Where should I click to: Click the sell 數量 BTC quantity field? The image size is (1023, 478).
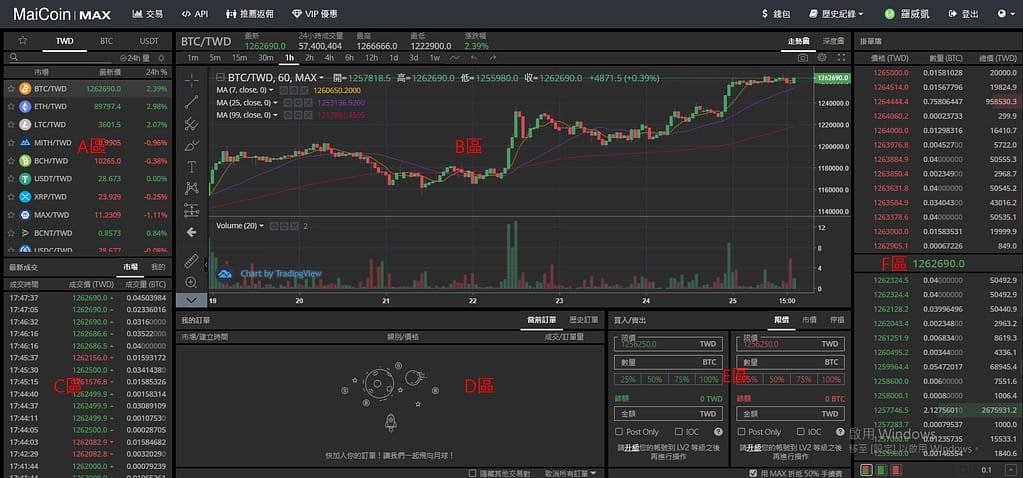click(x=790, y=362)
